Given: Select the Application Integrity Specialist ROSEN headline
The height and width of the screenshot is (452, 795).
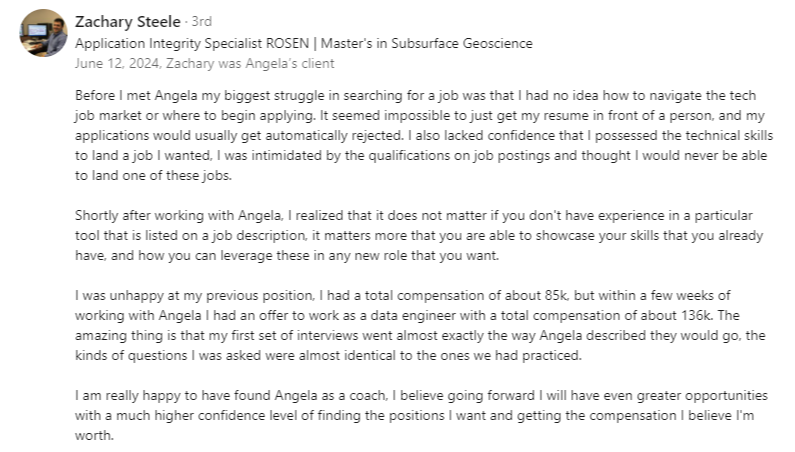Looking at the screenshot, I should (192, 44).
